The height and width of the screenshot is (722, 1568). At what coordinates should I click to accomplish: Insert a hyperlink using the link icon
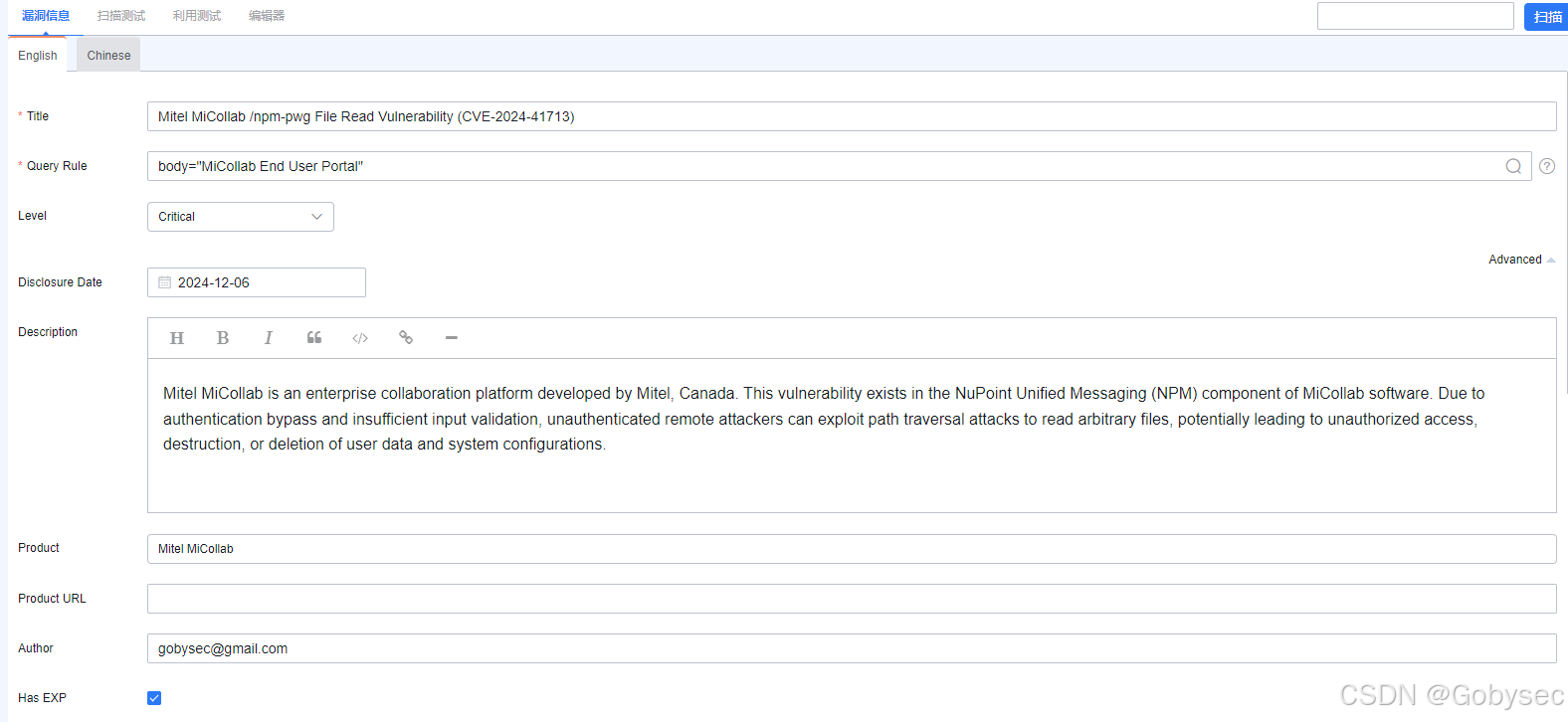click(x=406, y=338)
